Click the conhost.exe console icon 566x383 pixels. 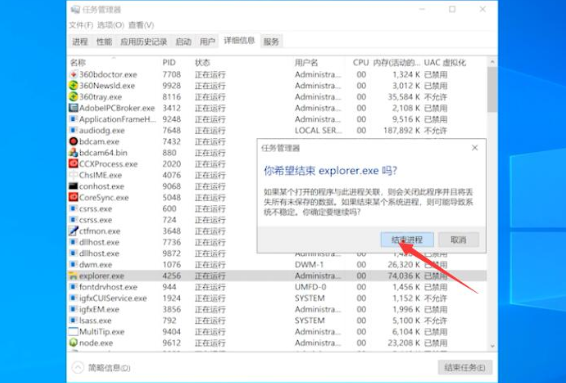[73, 186]
